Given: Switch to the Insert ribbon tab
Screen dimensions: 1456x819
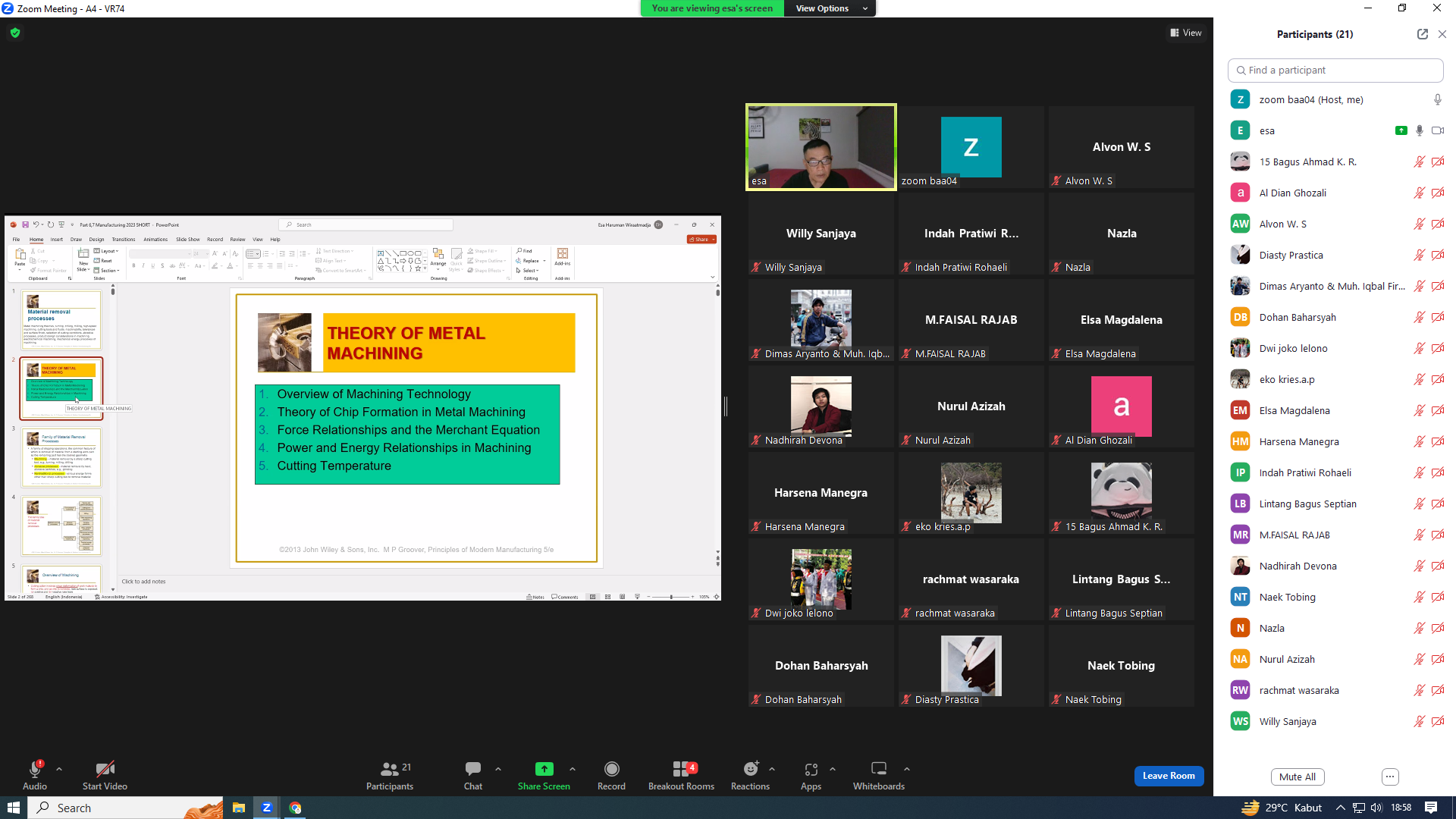Looking at the screenshot, I should point(57,240).
